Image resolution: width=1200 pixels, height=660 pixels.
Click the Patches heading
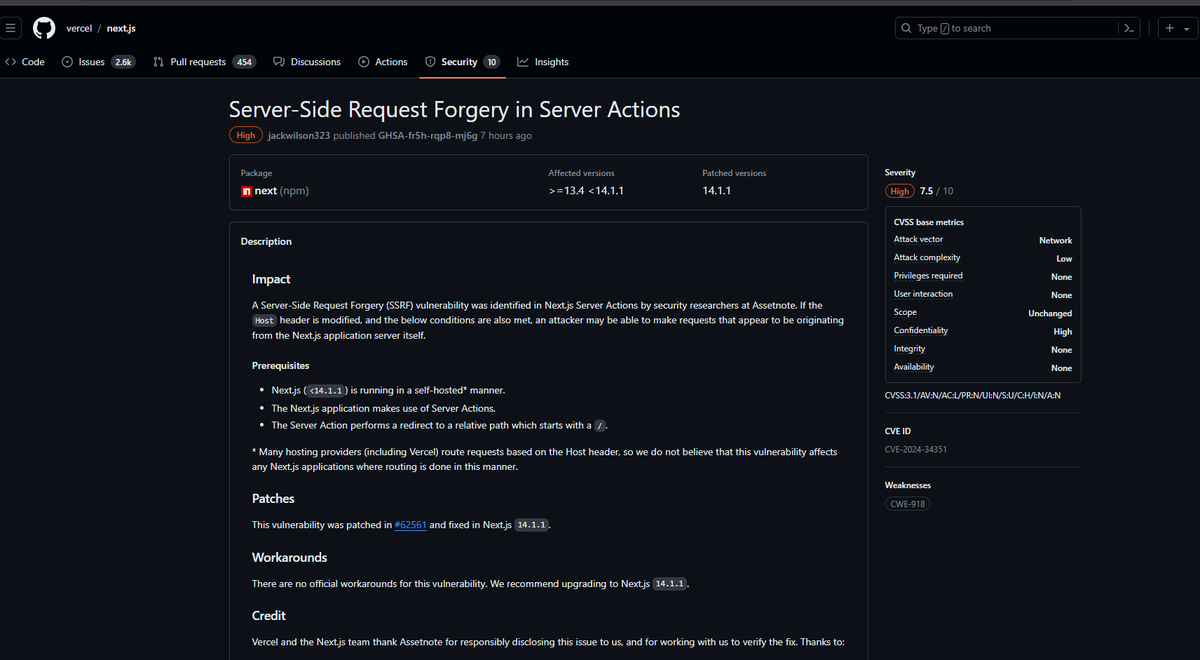pyautogui.click(x=273, y=498)
